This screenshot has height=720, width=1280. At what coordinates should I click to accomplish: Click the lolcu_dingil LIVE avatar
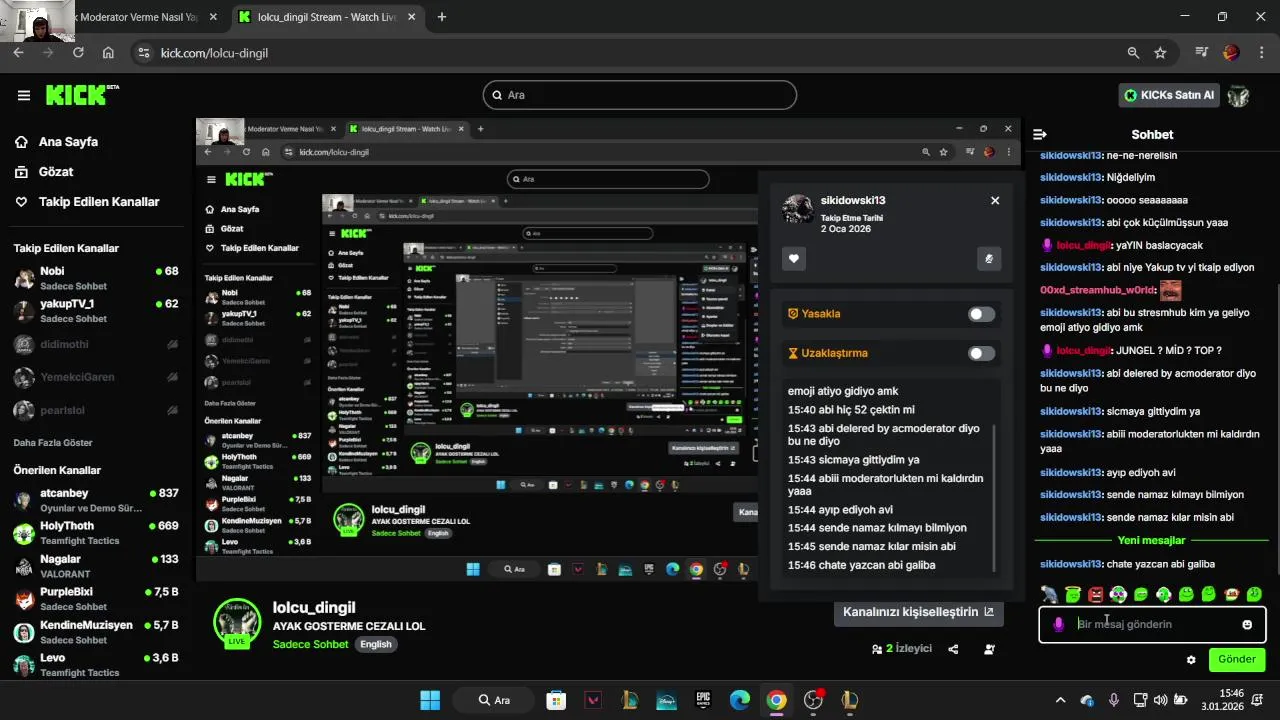(237, 623)
